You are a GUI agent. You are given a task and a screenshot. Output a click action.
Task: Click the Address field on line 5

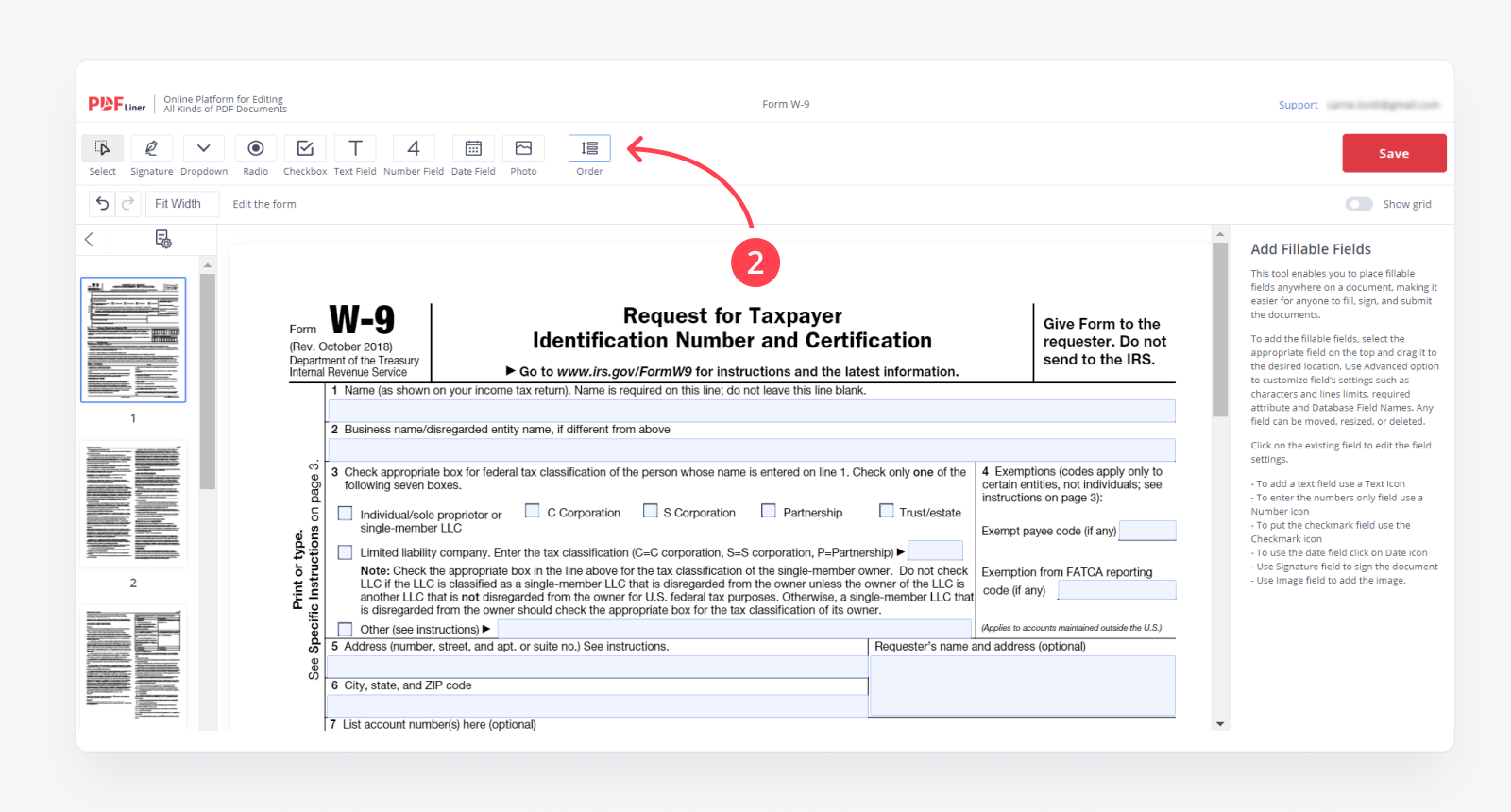click(x=597, y=667)
